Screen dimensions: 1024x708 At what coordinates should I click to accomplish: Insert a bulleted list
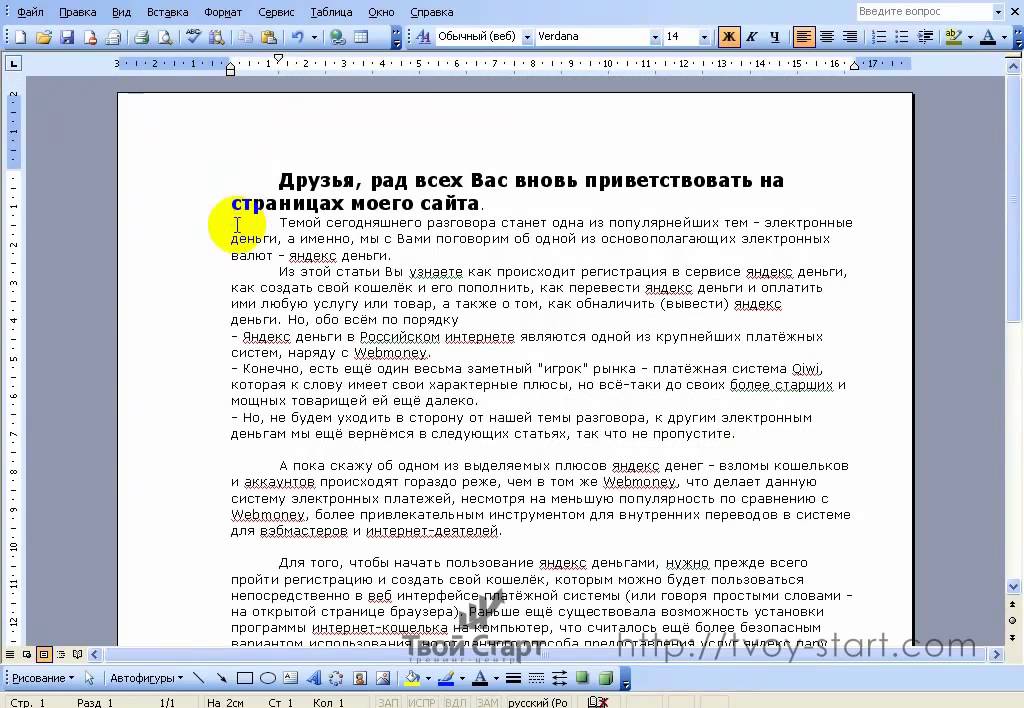tap(902, 37)
